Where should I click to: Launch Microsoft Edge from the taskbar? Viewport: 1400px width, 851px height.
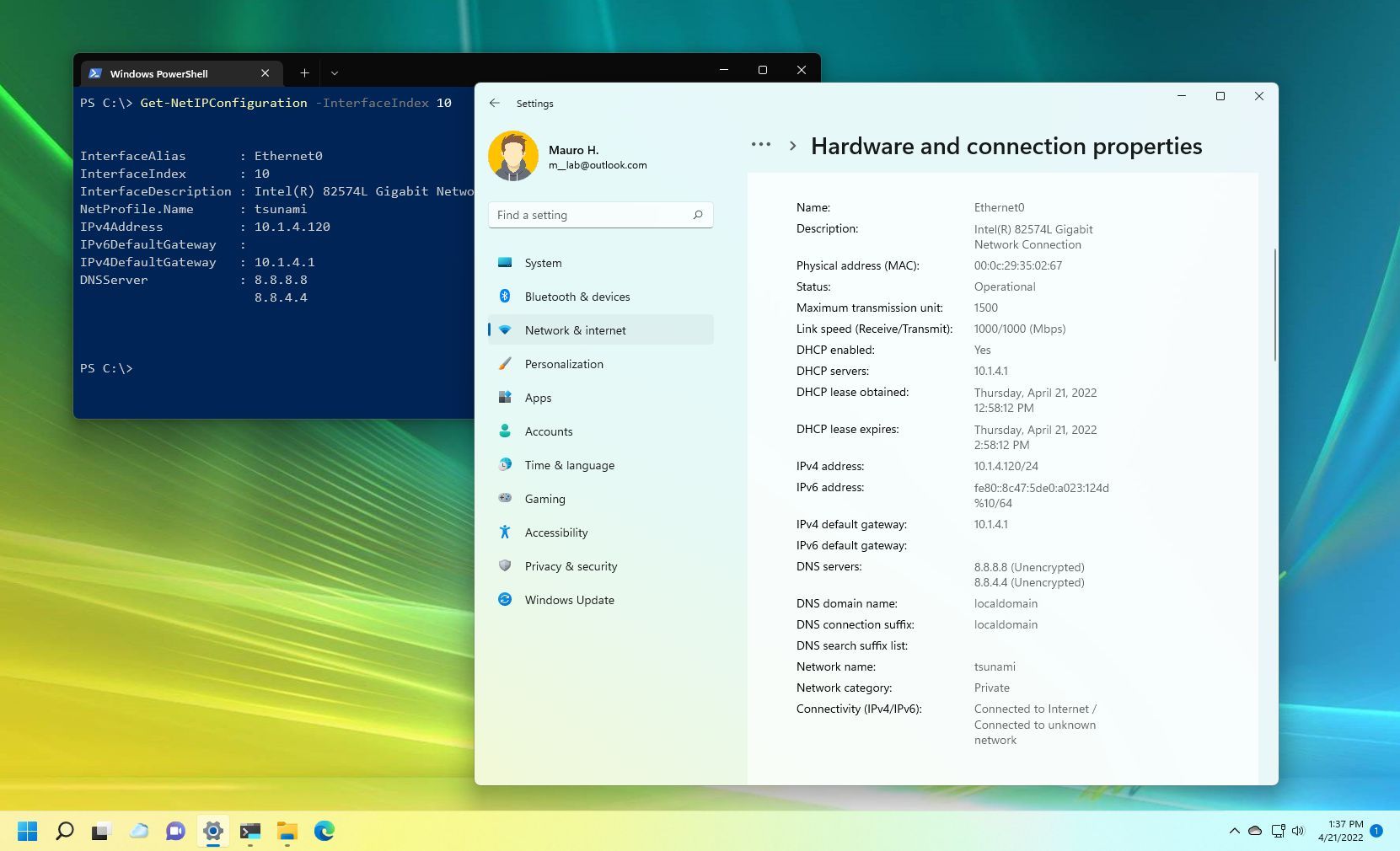coord(325,832)
